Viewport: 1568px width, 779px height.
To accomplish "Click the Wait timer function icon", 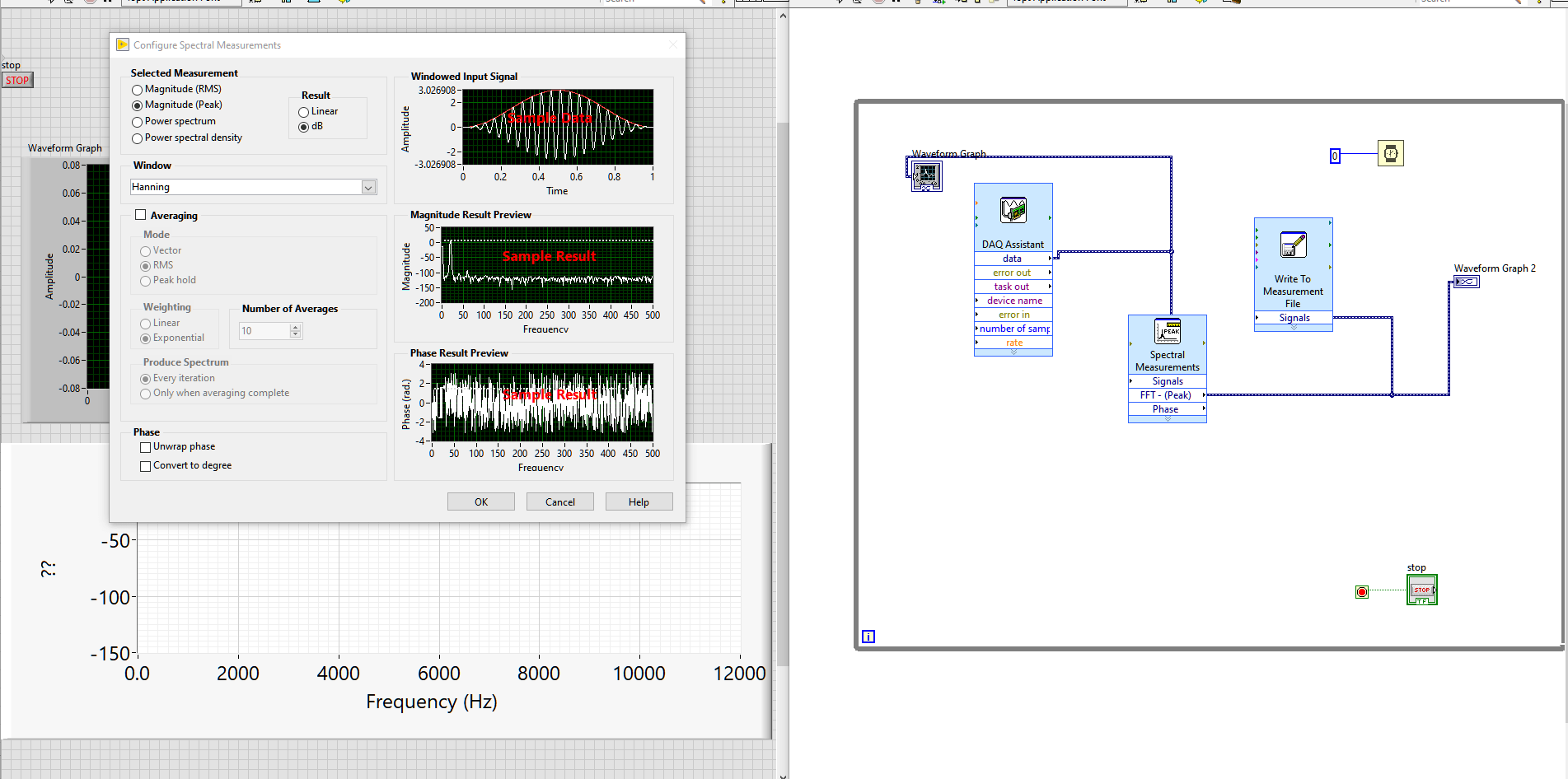I will click(1390, 153).
